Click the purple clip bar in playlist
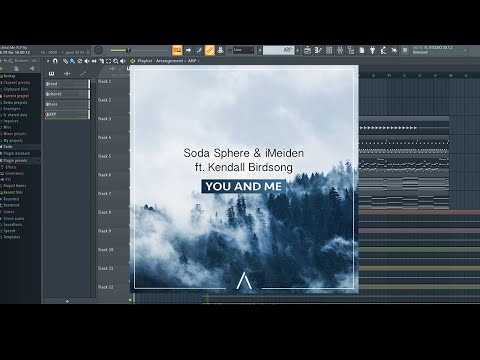480x360 pixels. 419,231
